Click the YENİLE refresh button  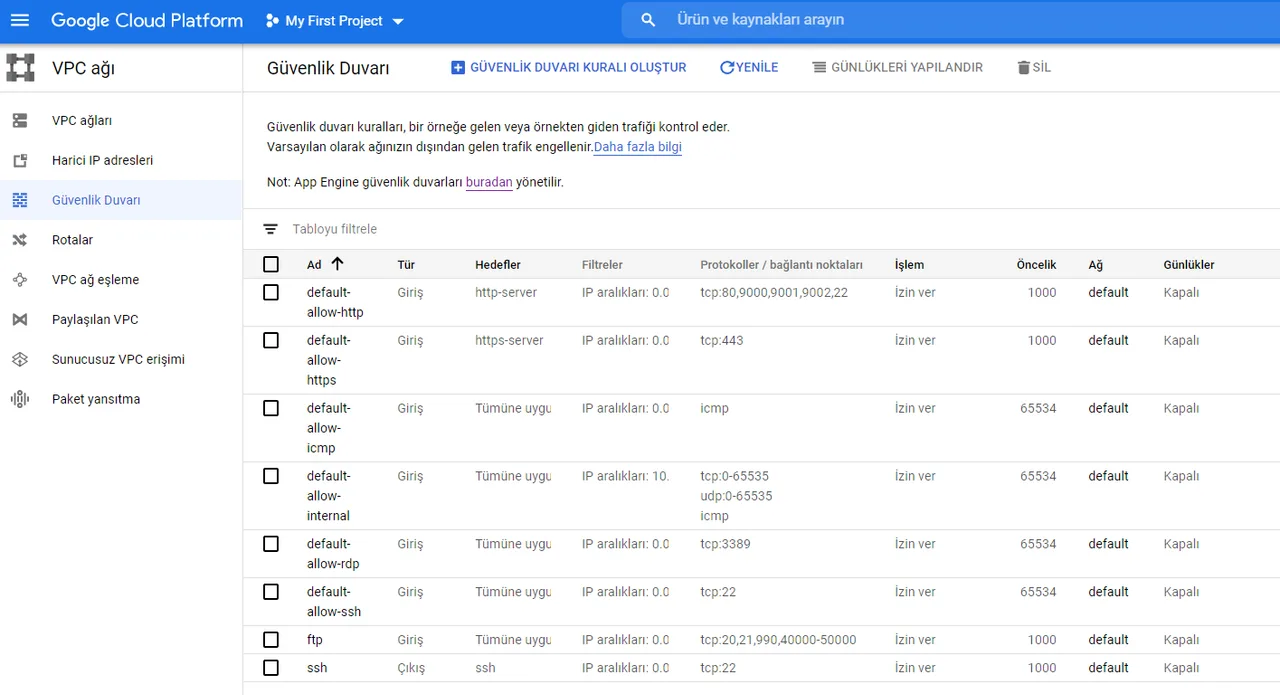(x=749, y=67)
